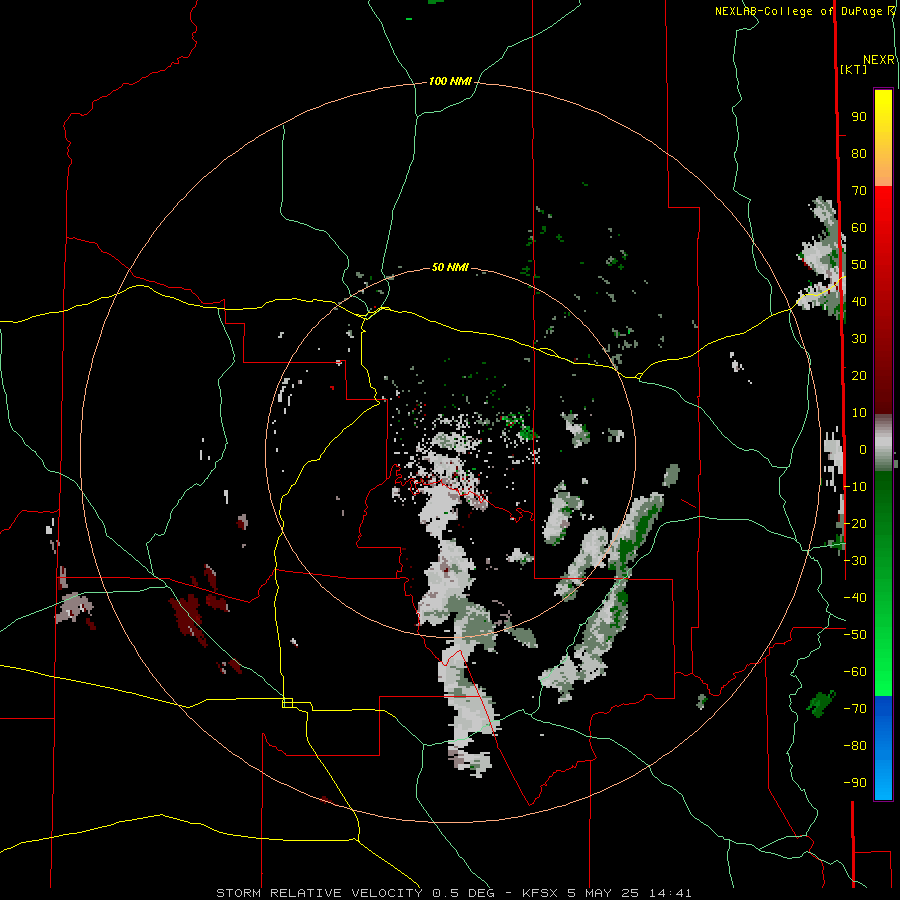Select the positive 40 knot scale label
This screenshot has height=900, width=900.
pos(859,302)
